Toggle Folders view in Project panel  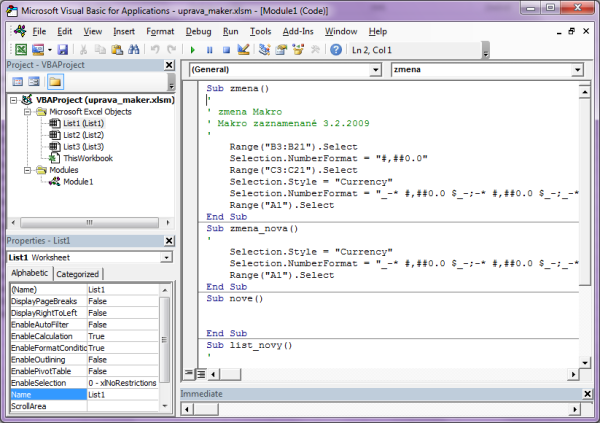[x=55, y=82]
